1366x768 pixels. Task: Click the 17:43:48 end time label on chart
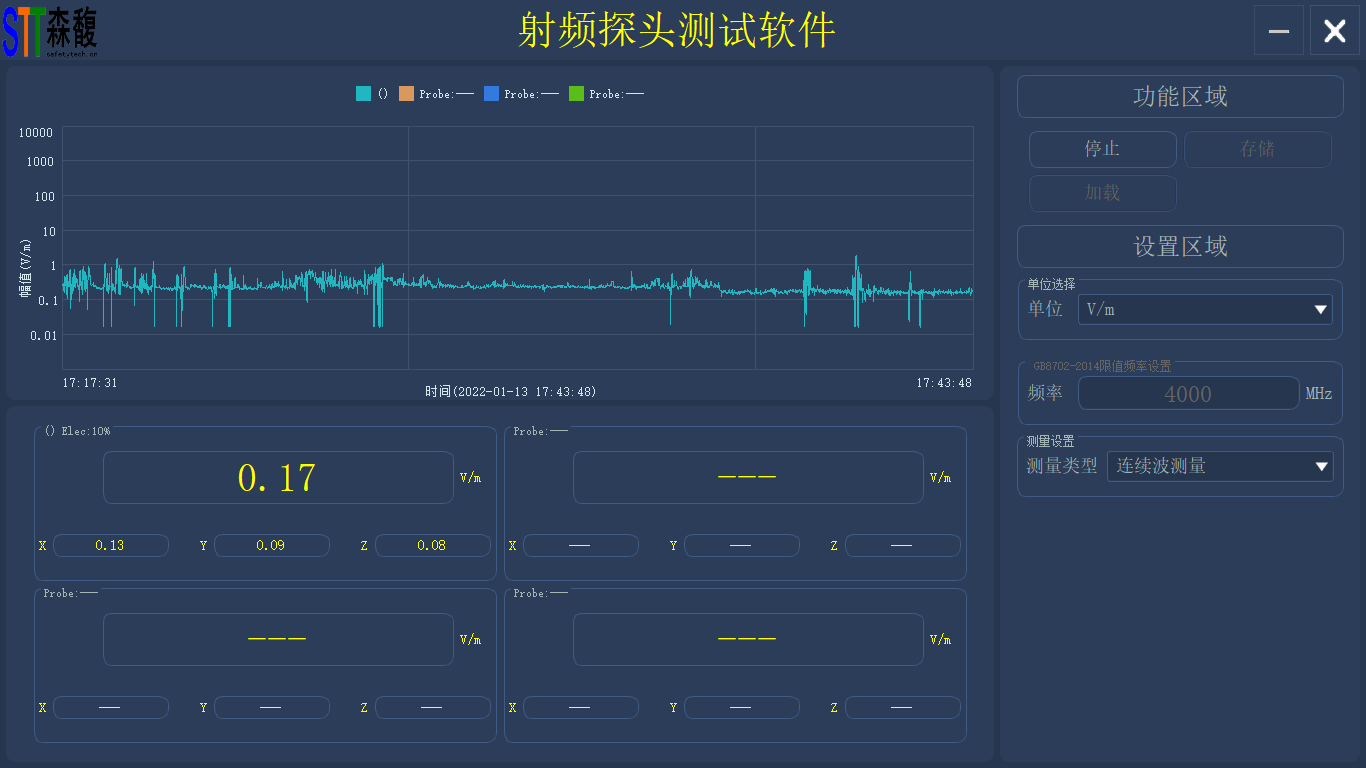pos(943,383)
